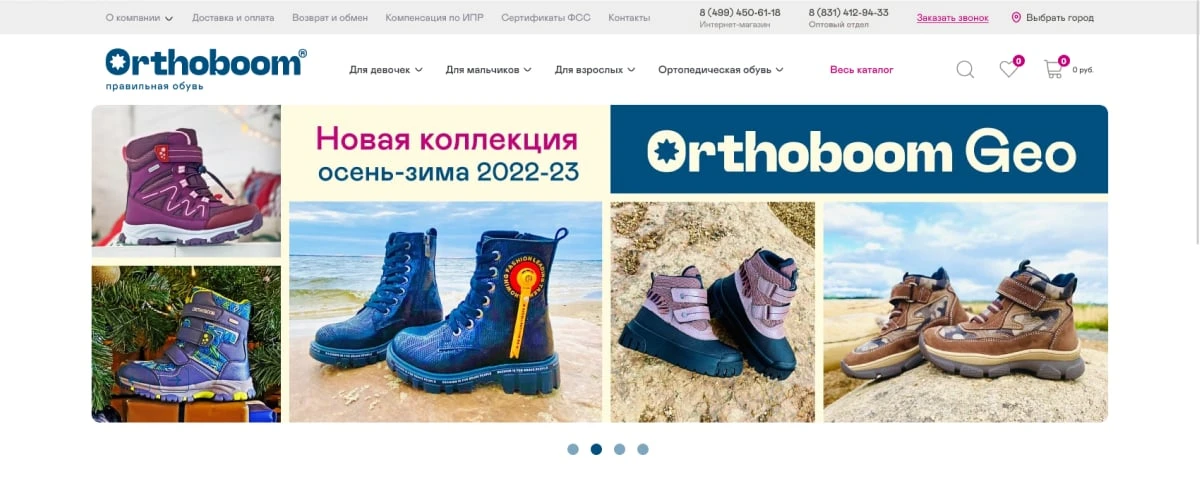Open the Для взрослых menu
The width and height of the screenshot is (1200, 485).
point(595,69)
